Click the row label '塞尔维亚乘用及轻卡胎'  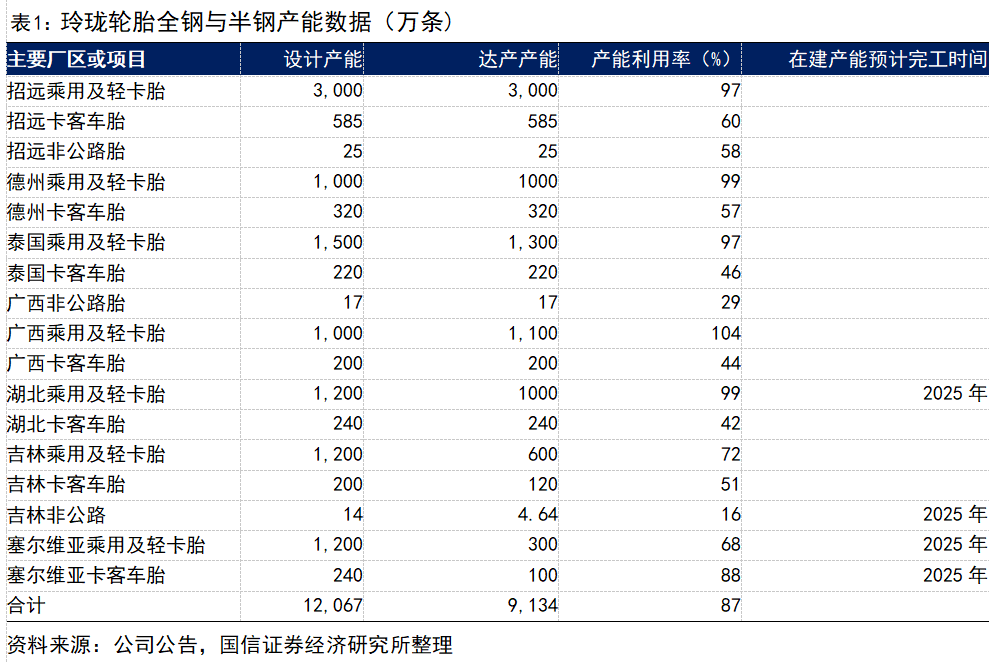[x=106, y=545]
